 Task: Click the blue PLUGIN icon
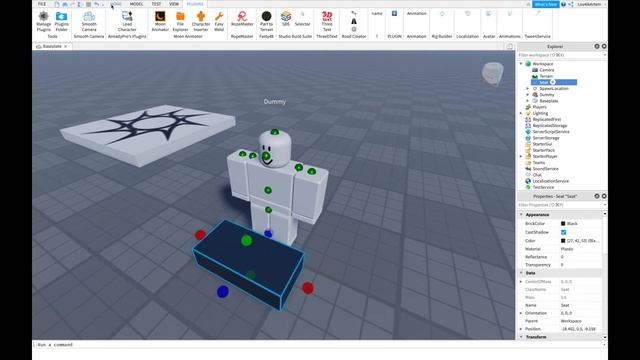point(394,13)
